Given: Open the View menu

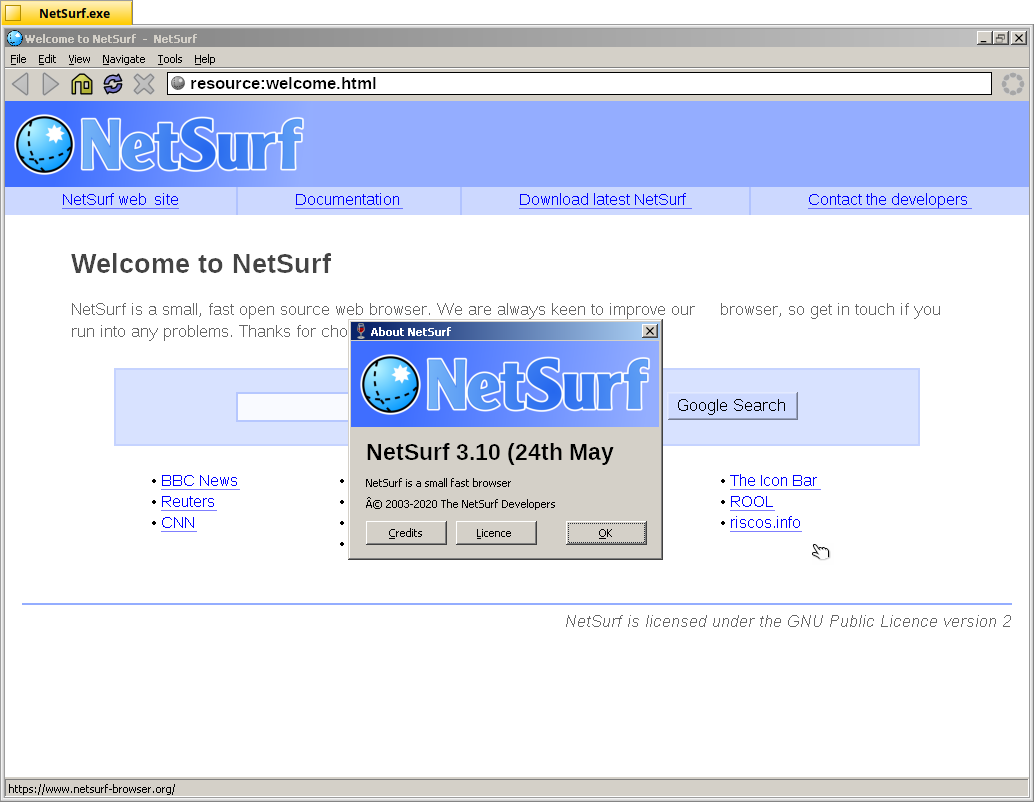Looking at the screenshot, I should click(79, 59).
